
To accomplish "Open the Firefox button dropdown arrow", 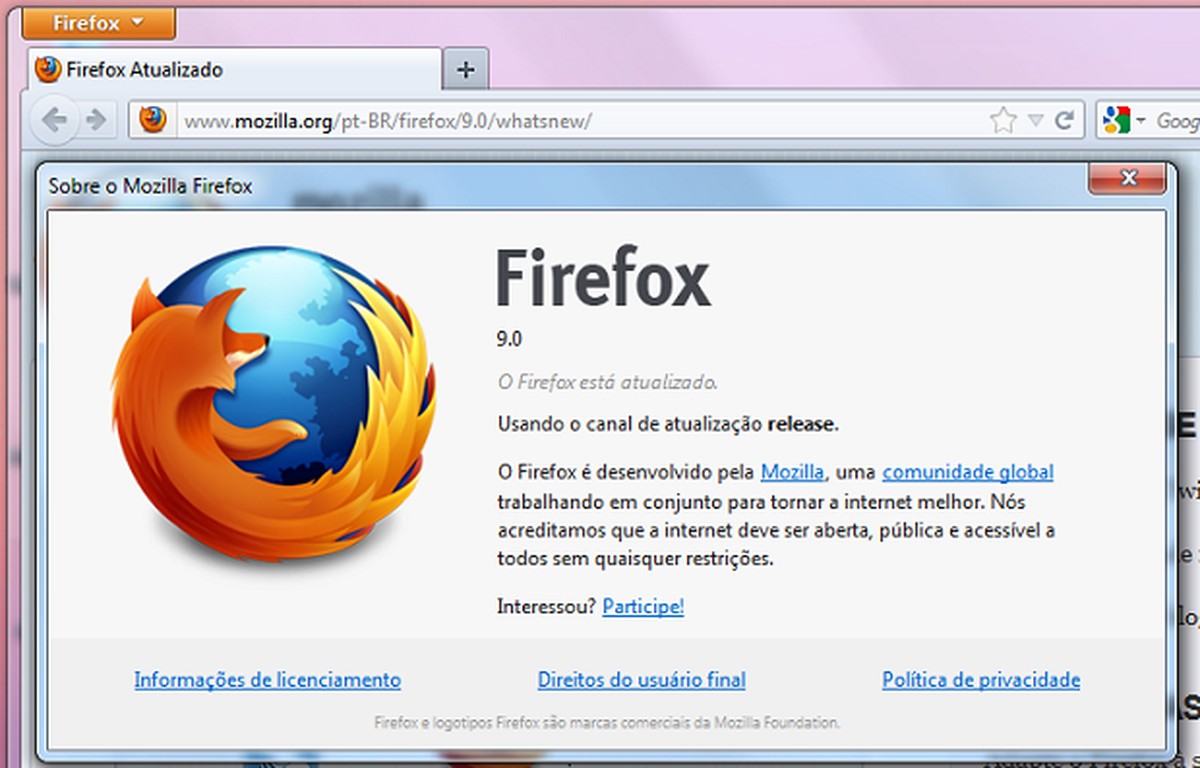I will tap(137, 22).
